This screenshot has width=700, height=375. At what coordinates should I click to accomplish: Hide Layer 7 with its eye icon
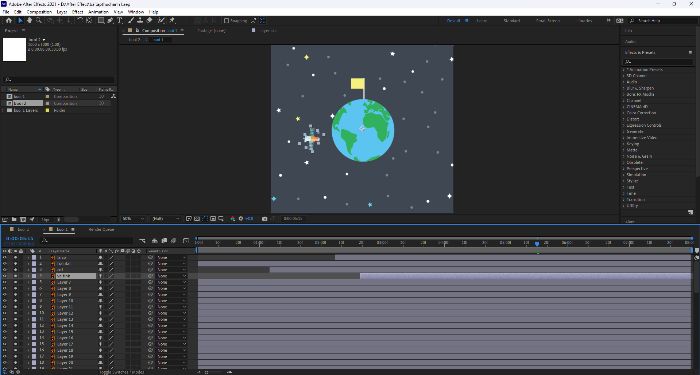4,282
